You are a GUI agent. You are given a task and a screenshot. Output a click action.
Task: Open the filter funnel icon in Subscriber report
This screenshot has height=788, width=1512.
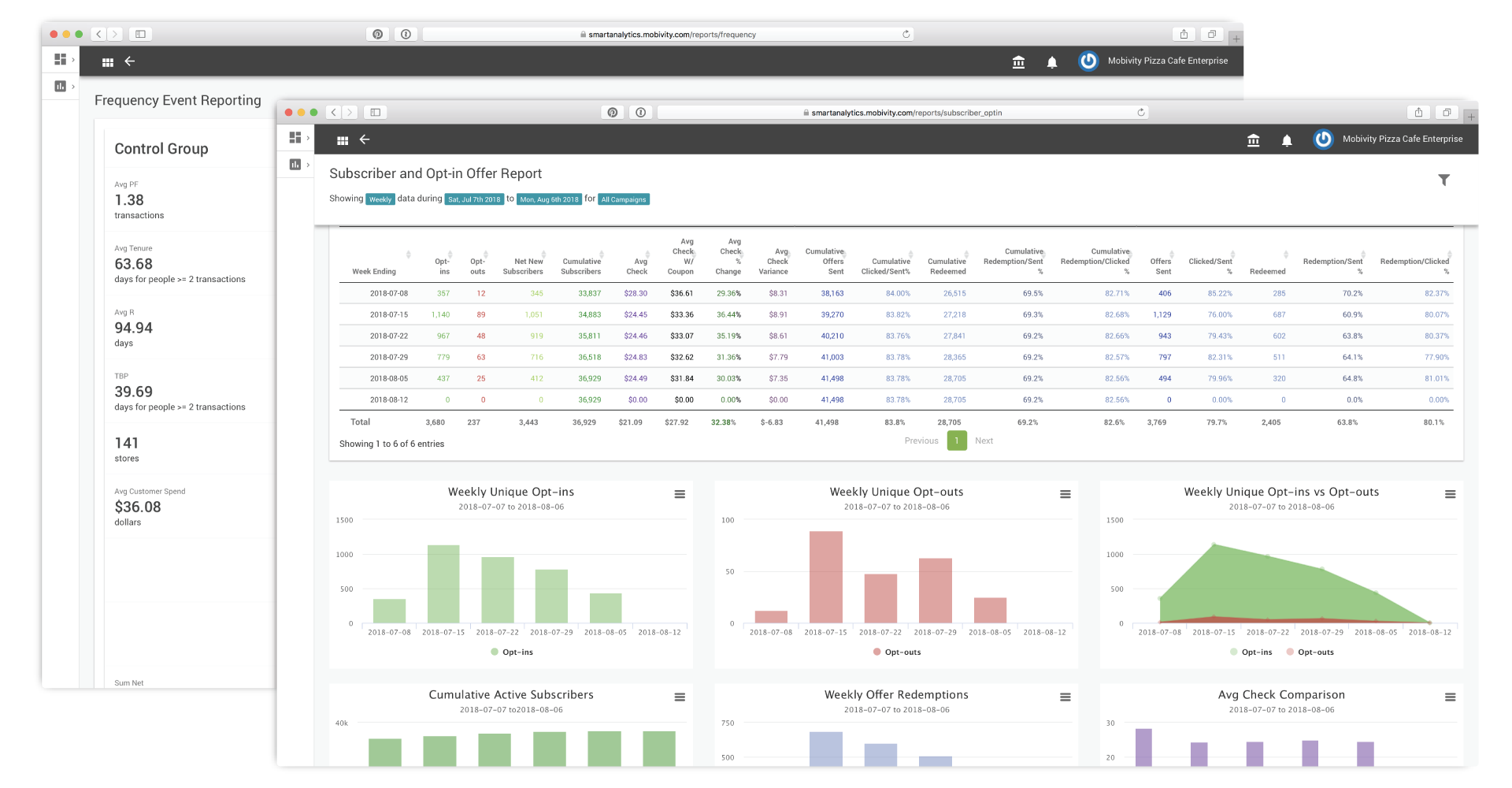(x=1443, y=180)
